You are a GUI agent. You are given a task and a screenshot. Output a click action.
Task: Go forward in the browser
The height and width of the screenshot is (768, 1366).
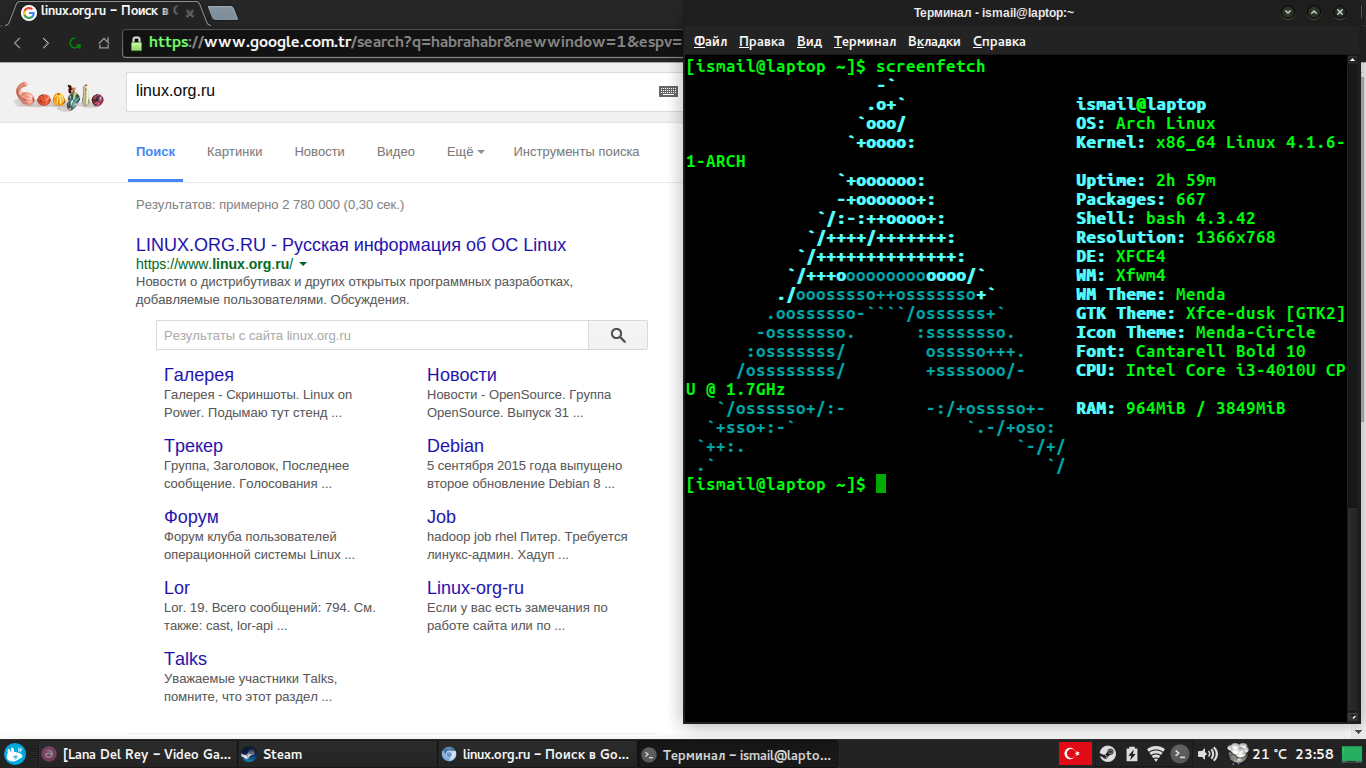click(45, 43)
